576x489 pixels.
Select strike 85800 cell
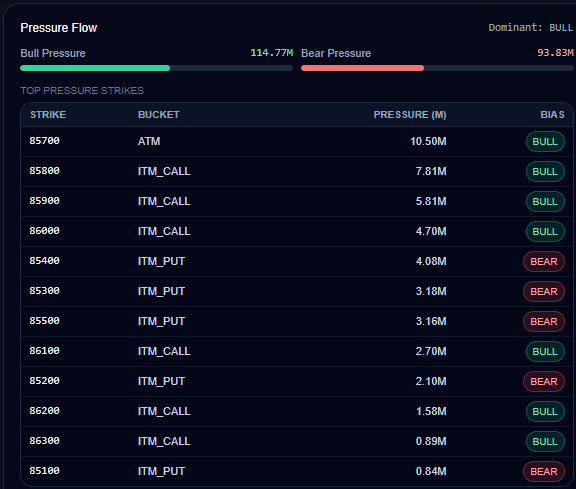pyautogui.click(x=44, y=171)
